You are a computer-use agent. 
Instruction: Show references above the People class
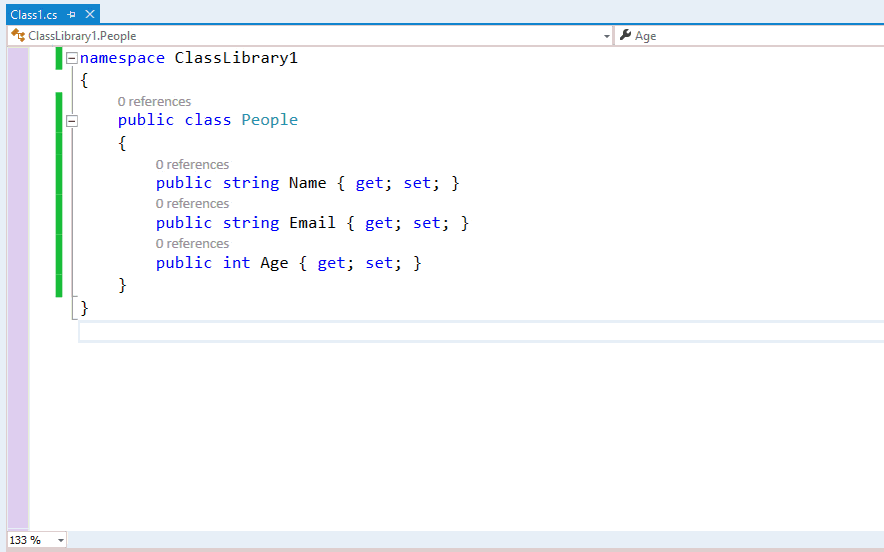[x=154, y=102]
